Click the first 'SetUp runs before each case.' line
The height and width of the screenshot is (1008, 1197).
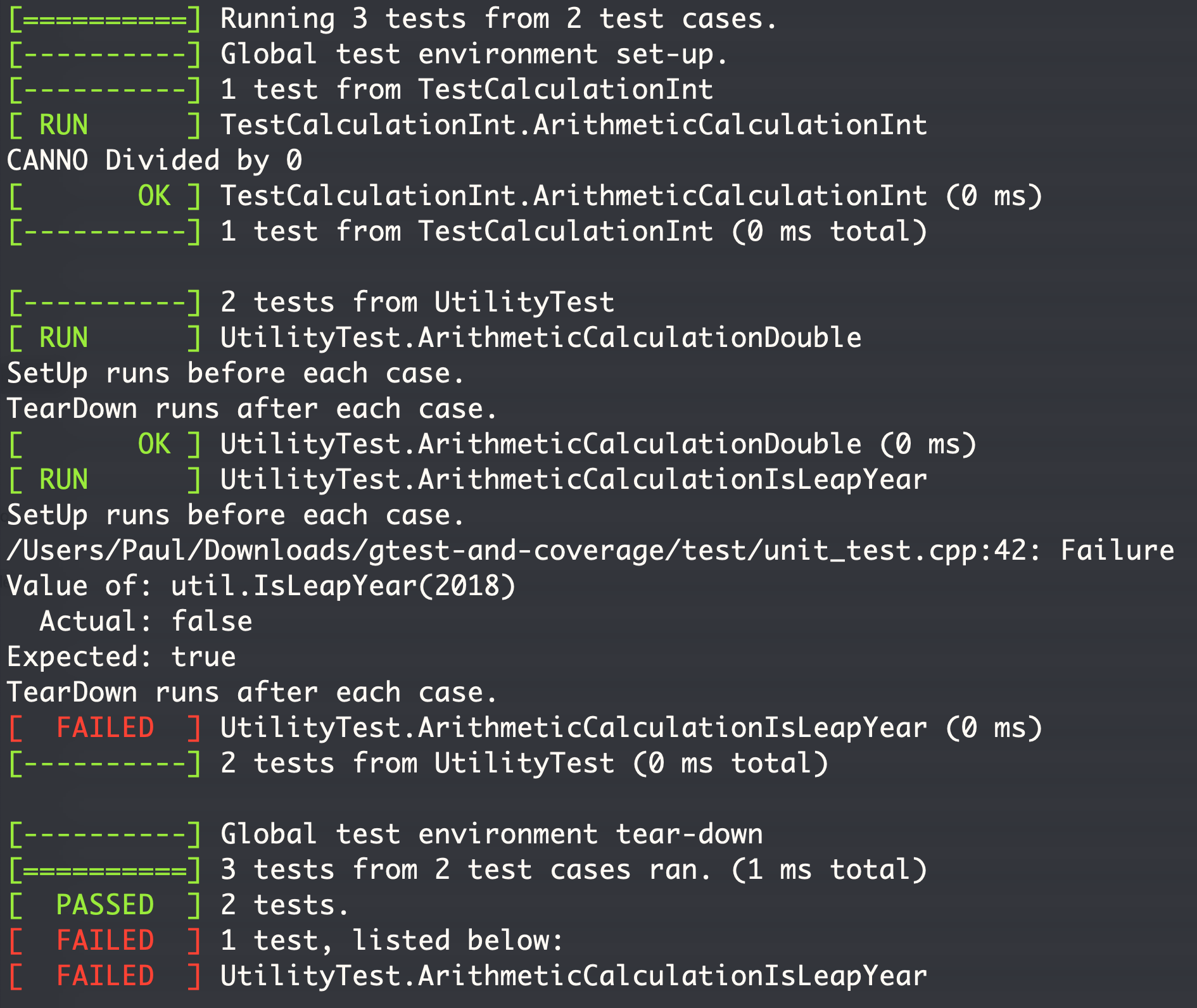click(236, 373)
